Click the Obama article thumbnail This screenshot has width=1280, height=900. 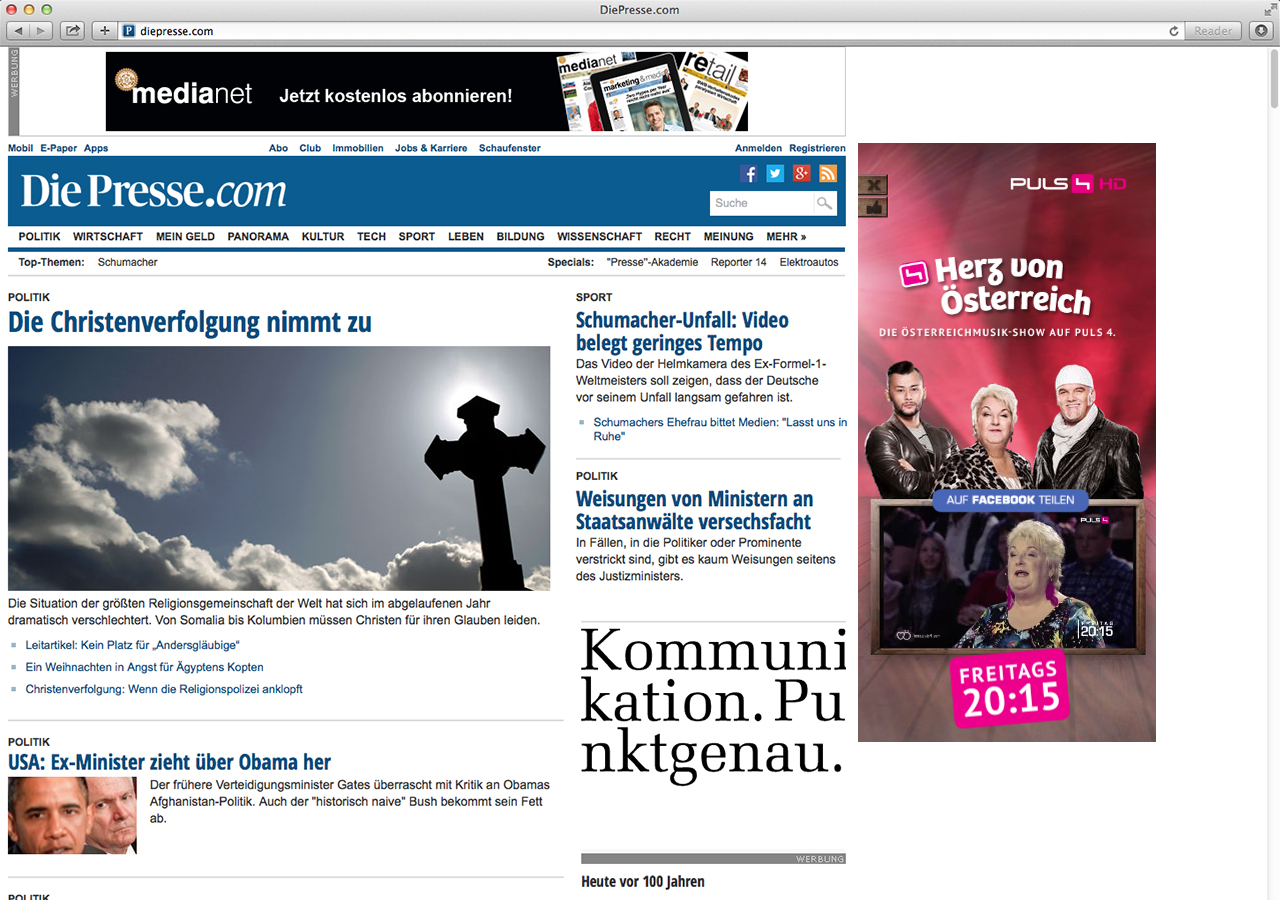point(72,815)
